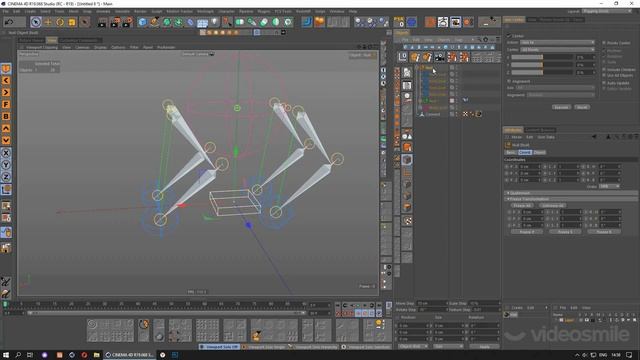Open the rotation Order dropdown
Image resolution: width=640 pixels, height=360 pixels.
(609, 186)
